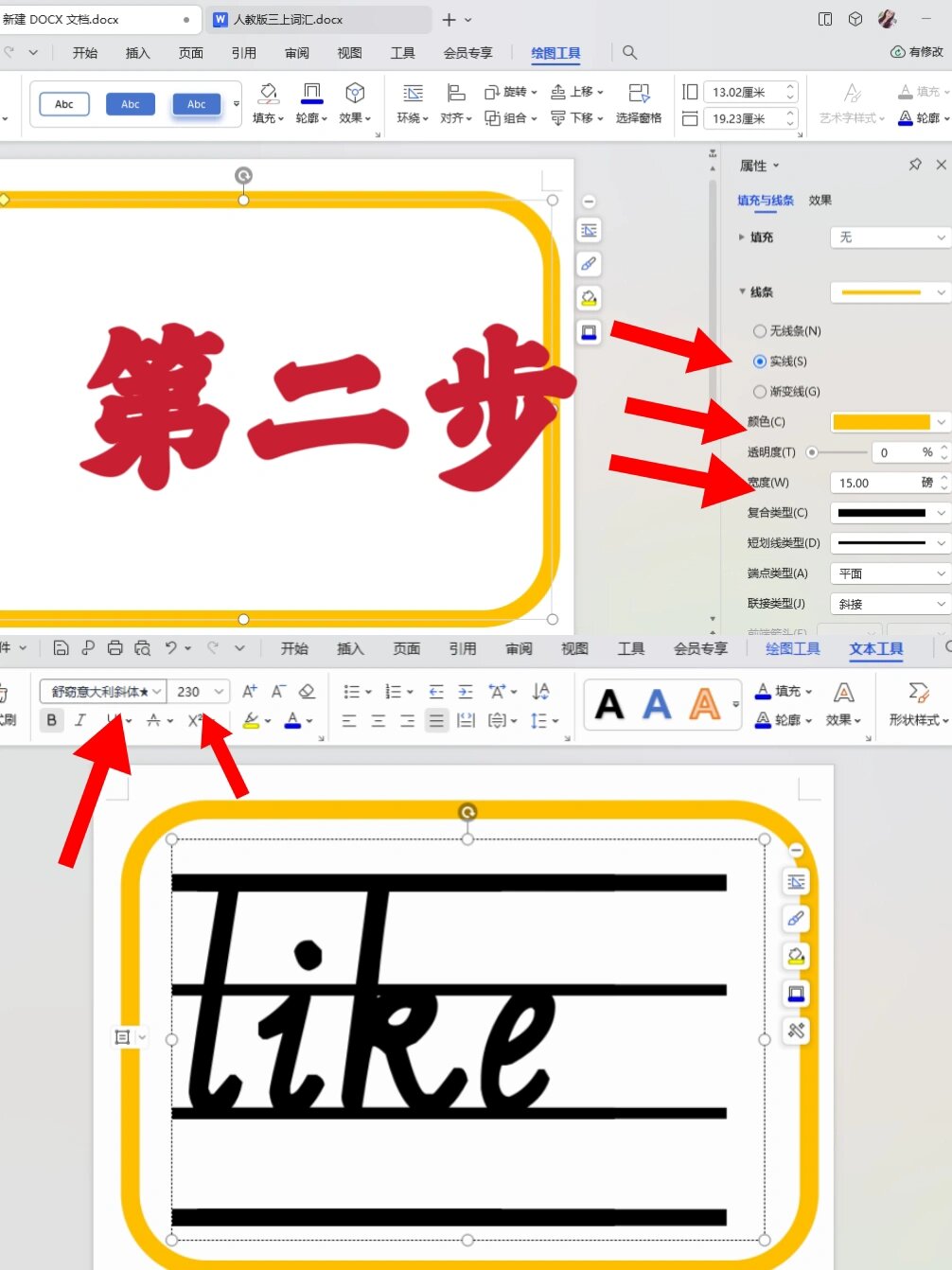The height and width of the screenshot is (1270, 952).
Task: Click the print icon in quick access toolbar
Action: (115, 648)
